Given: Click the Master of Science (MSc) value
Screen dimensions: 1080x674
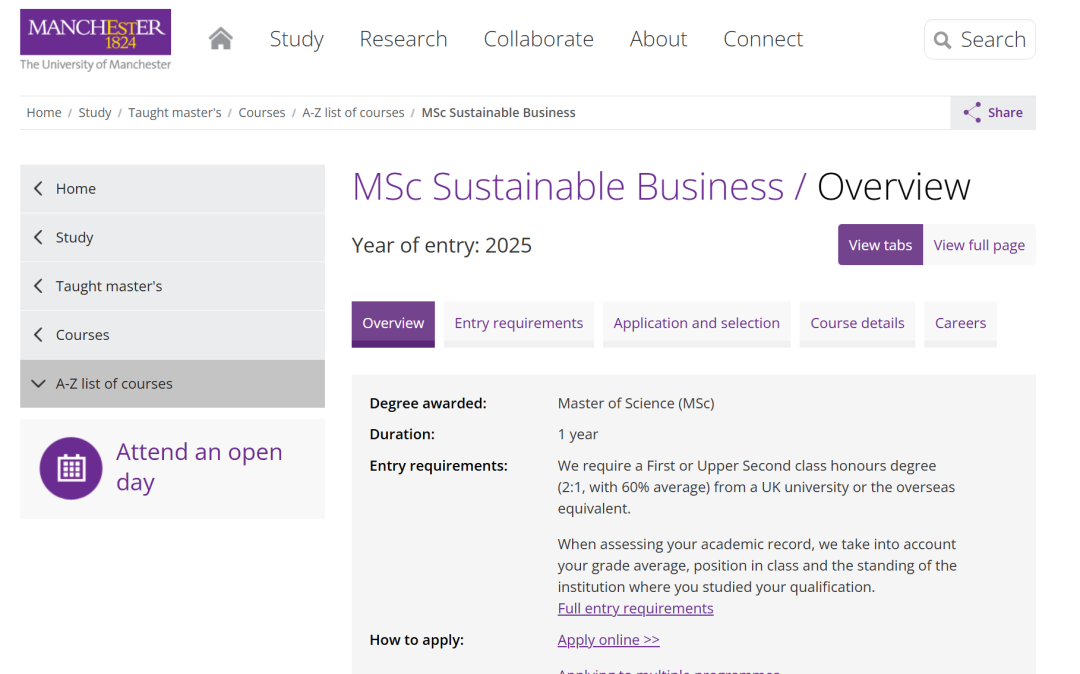Looking at the screenshot, I should [636, 403].
